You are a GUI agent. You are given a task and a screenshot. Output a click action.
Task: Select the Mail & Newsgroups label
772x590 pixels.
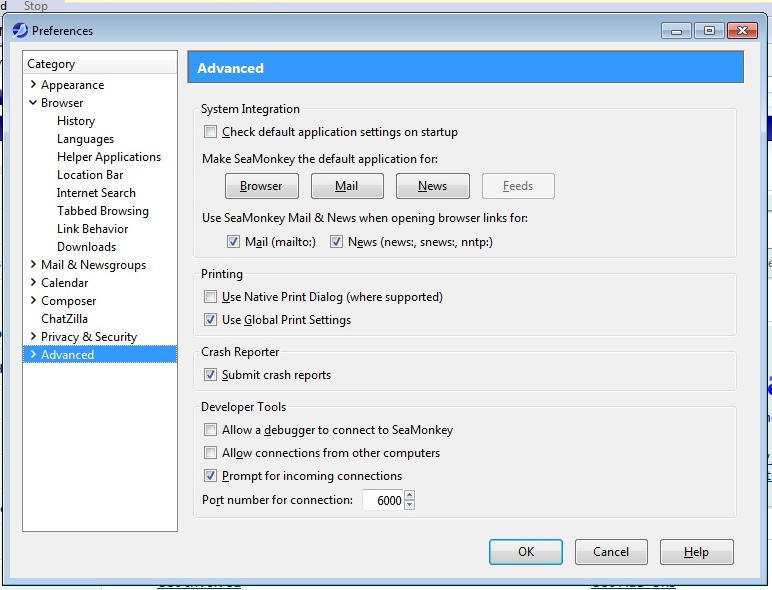coord(94,265)
